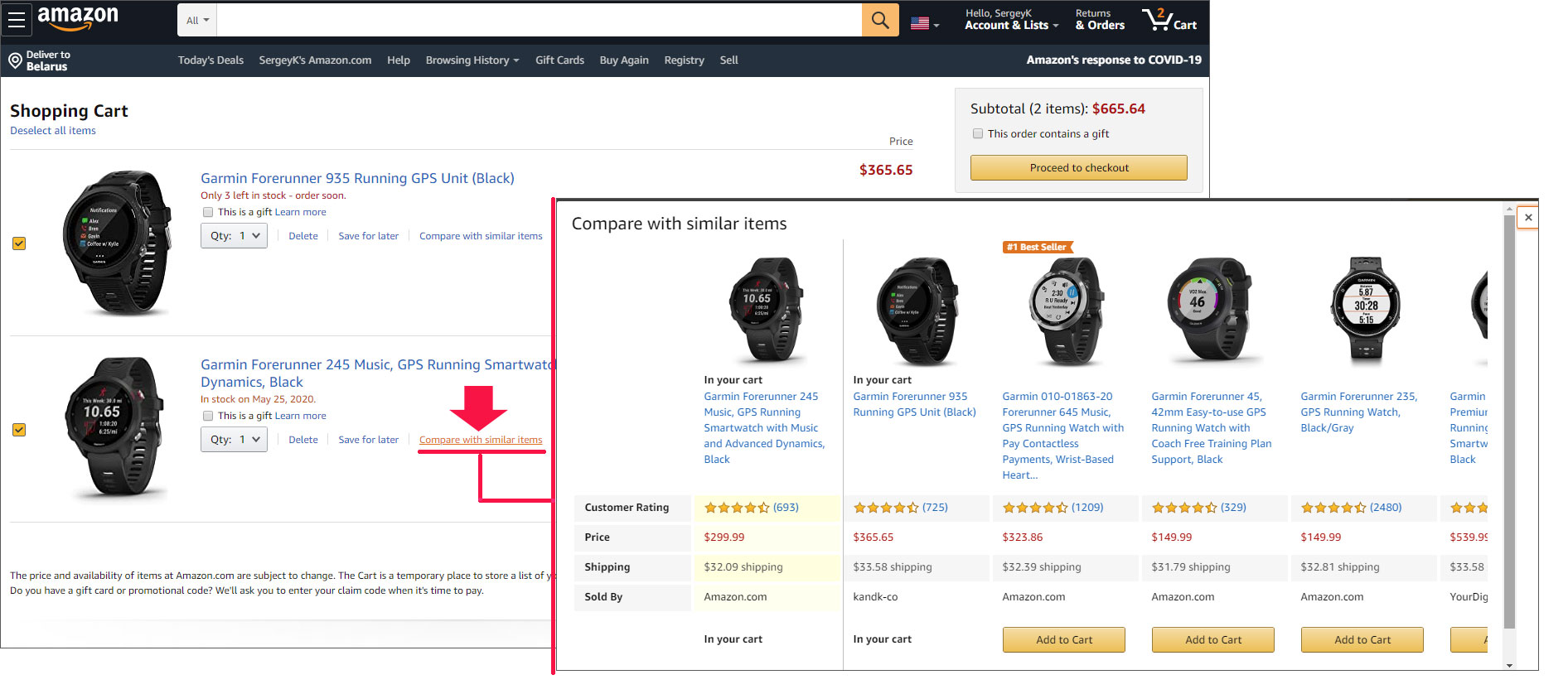The image size is (1568, 694).
Task: Click the compare popup vertical scrollbar
Action: (x=1508, y=414)
